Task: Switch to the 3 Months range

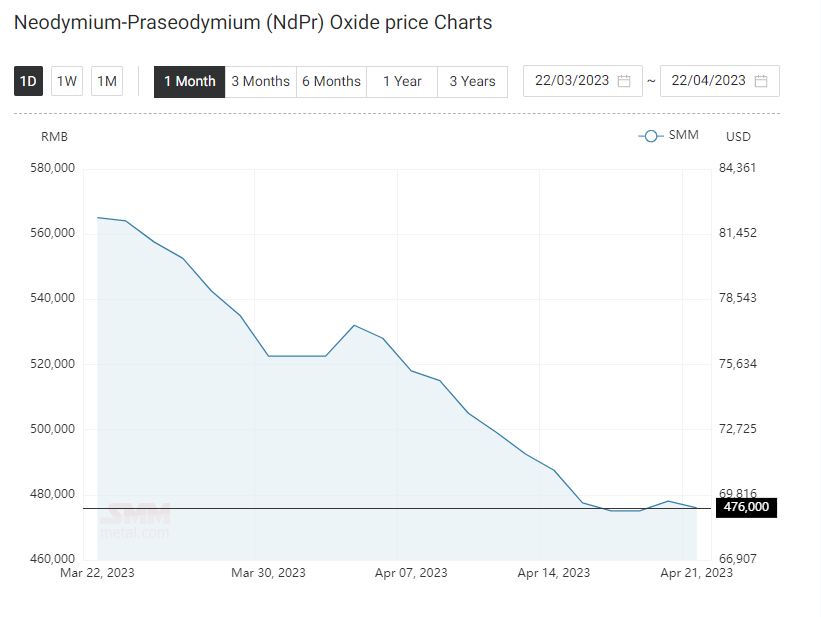Action: pyautogui.click(x=261, y=82)
